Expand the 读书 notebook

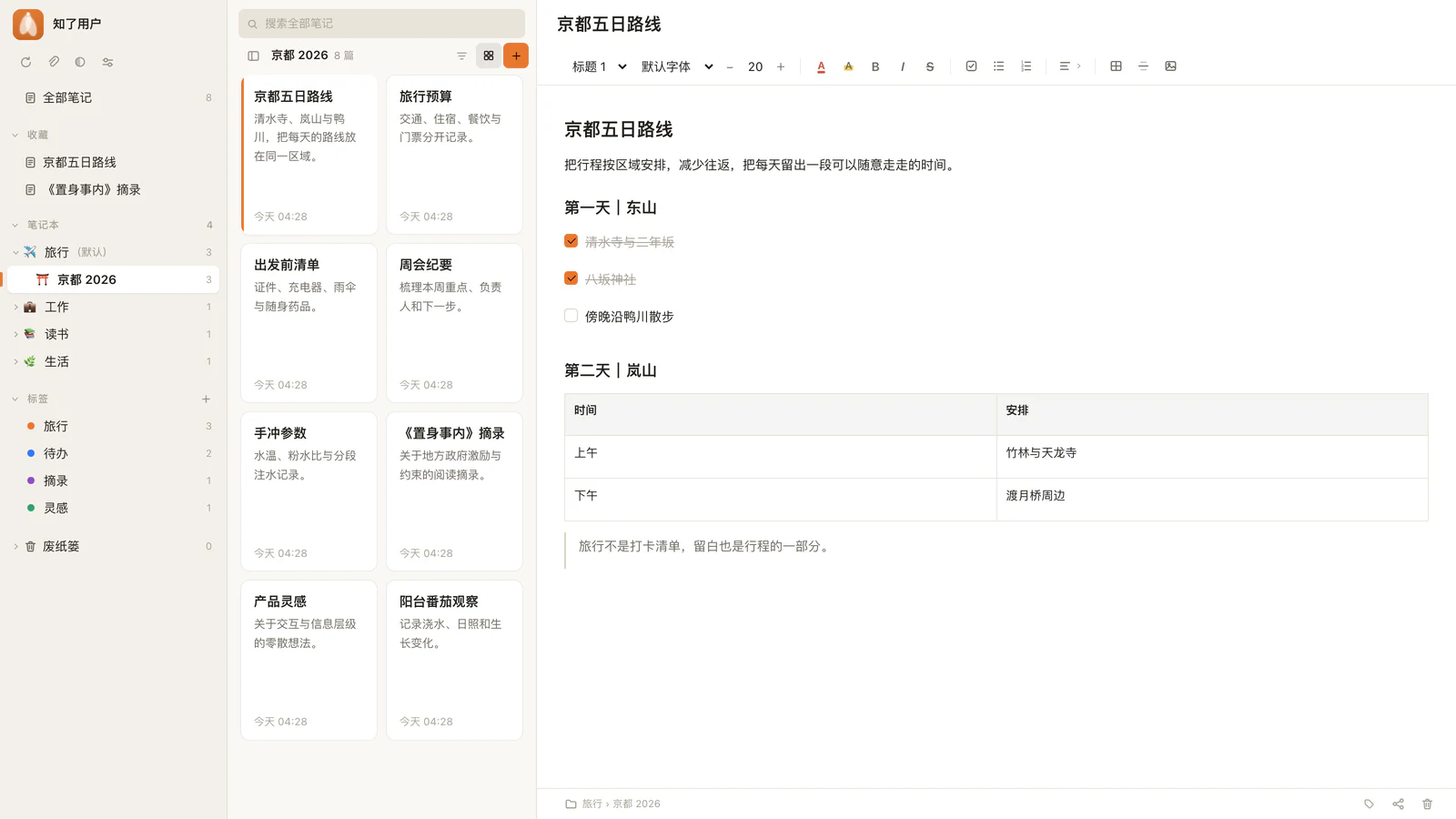(x=15, y=334)
